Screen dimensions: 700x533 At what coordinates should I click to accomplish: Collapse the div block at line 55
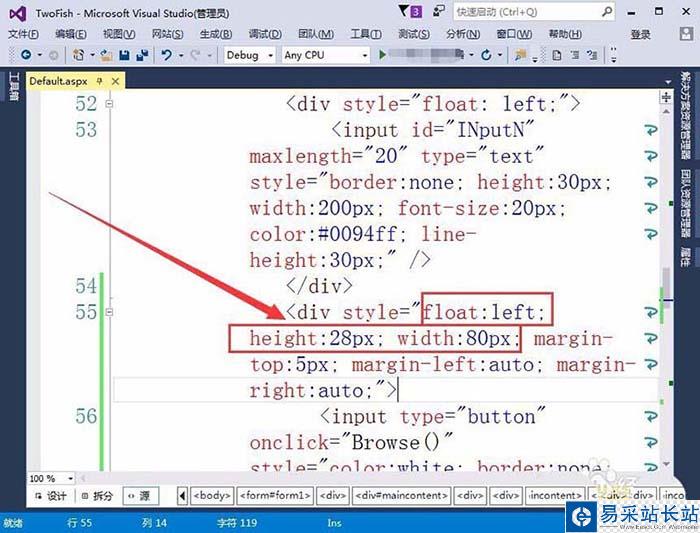point(109,312)
